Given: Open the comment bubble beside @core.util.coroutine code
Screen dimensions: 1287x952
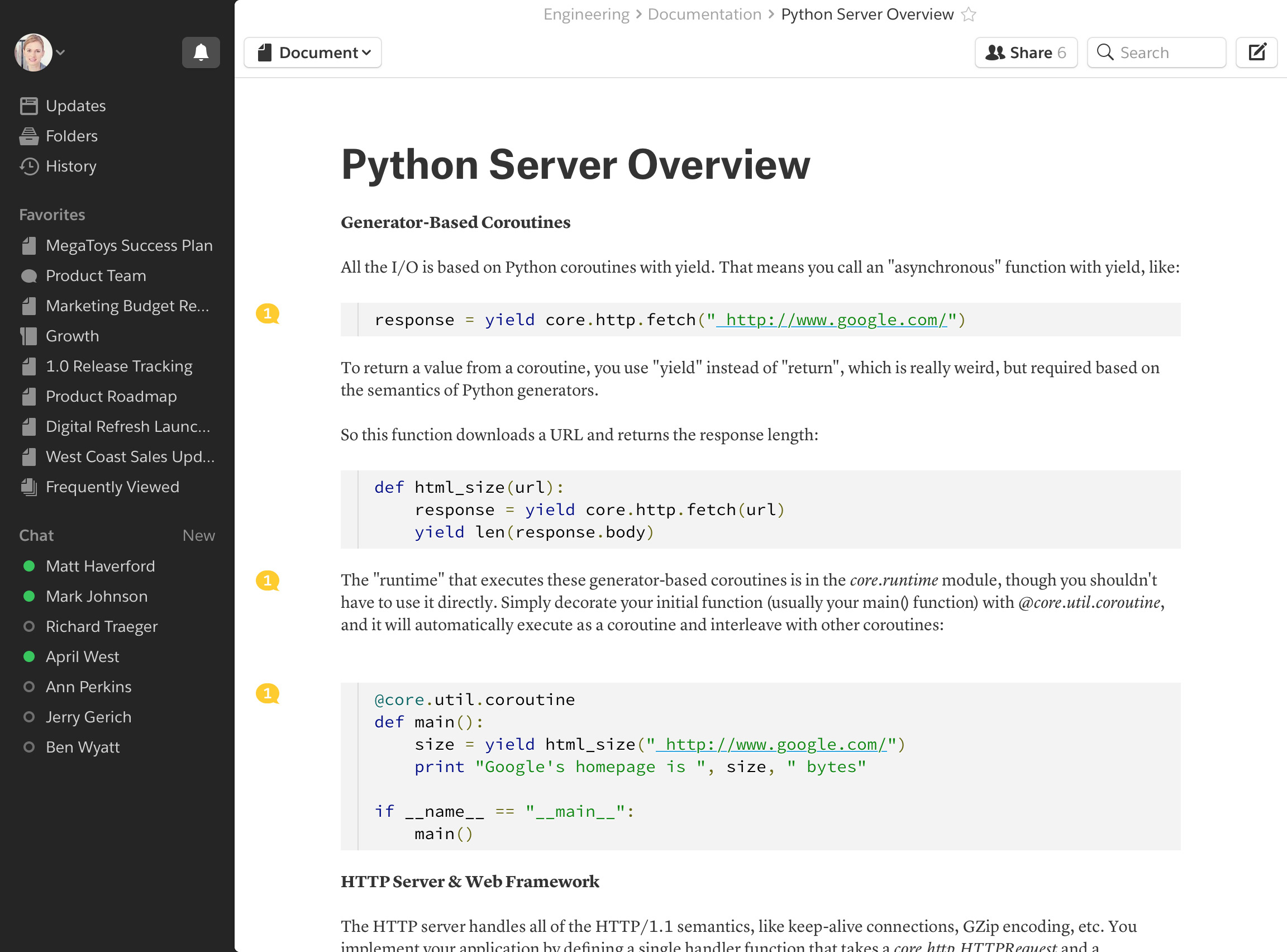Looking at the screenshot, I should tap(268, 693).
